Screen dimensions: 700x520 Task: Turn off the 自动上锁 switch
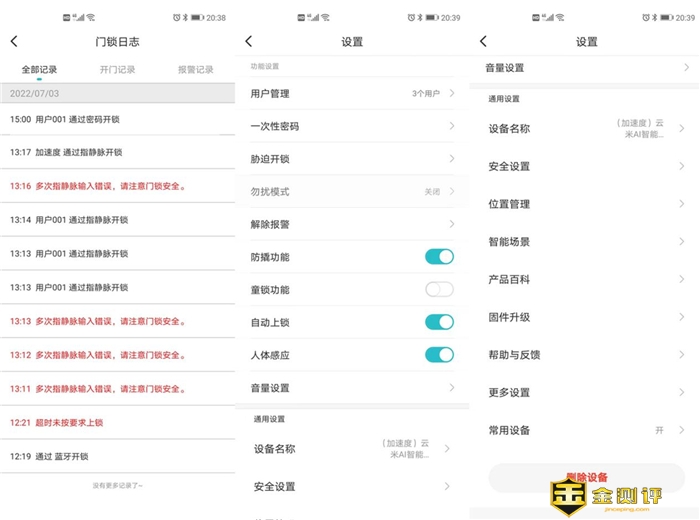pos(439,322)
